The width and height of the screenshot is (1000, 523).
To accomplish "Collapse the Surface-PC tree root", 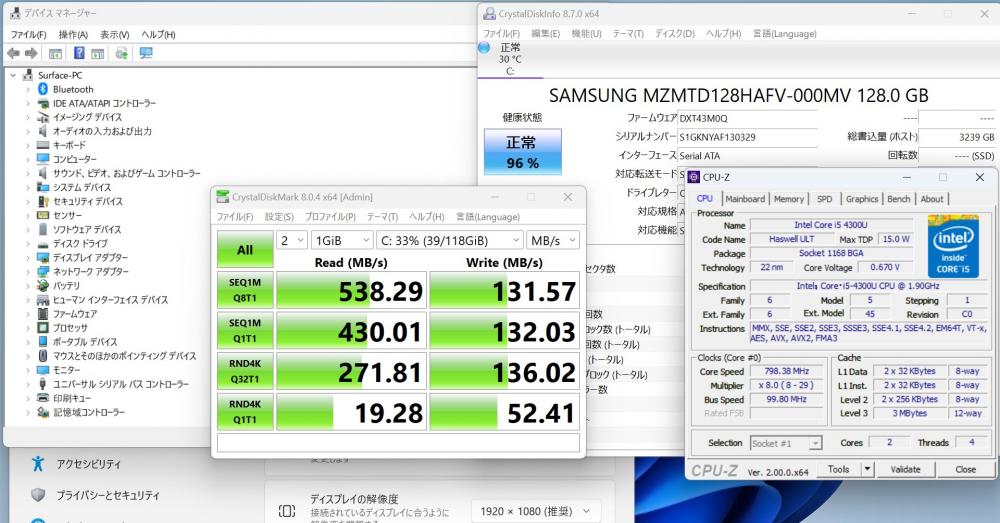I will click(x=13, y=75).
